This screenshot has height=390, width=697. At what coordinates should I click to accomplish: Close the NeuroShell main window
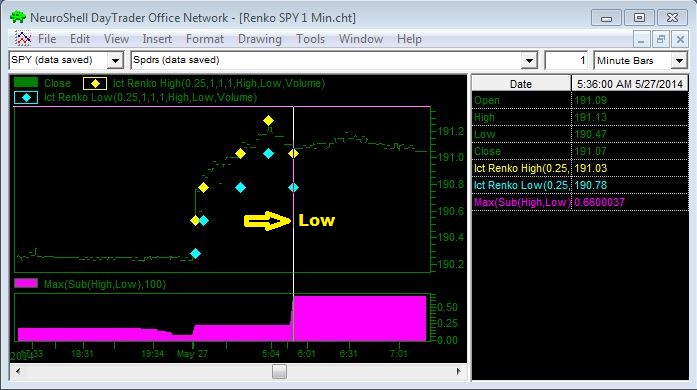673,18
